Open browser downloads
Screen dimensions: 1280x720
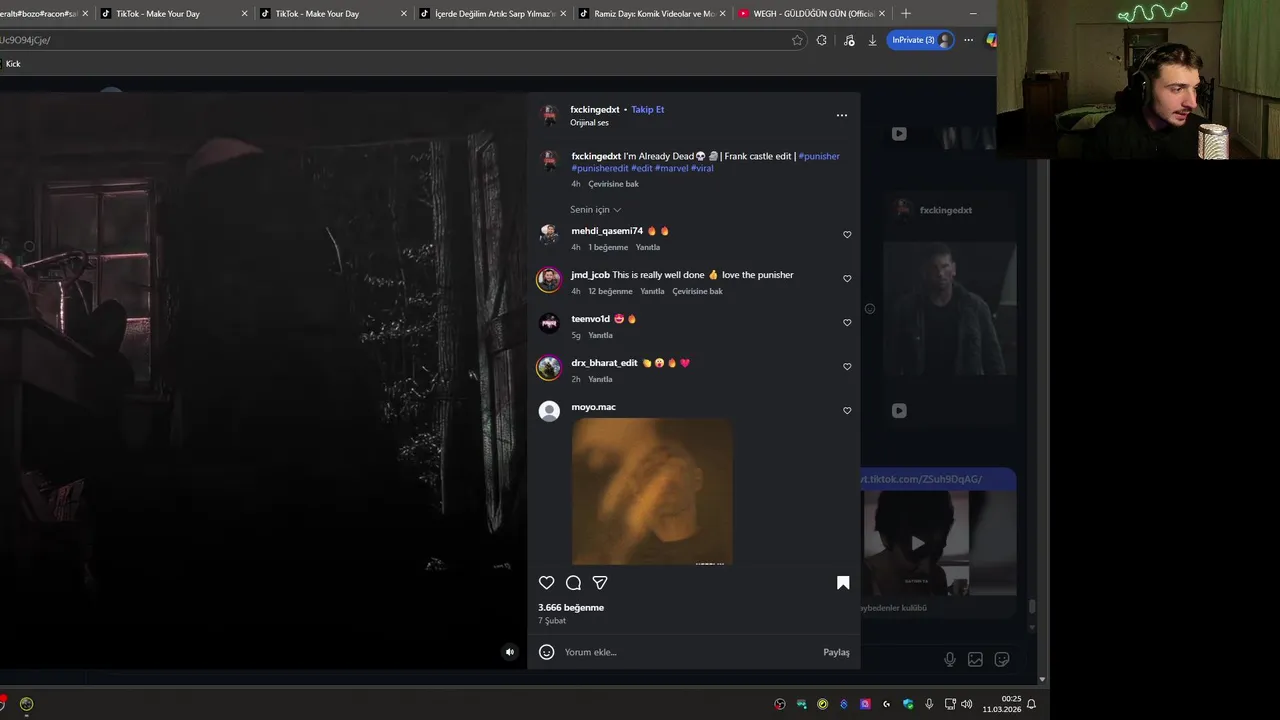872,40
